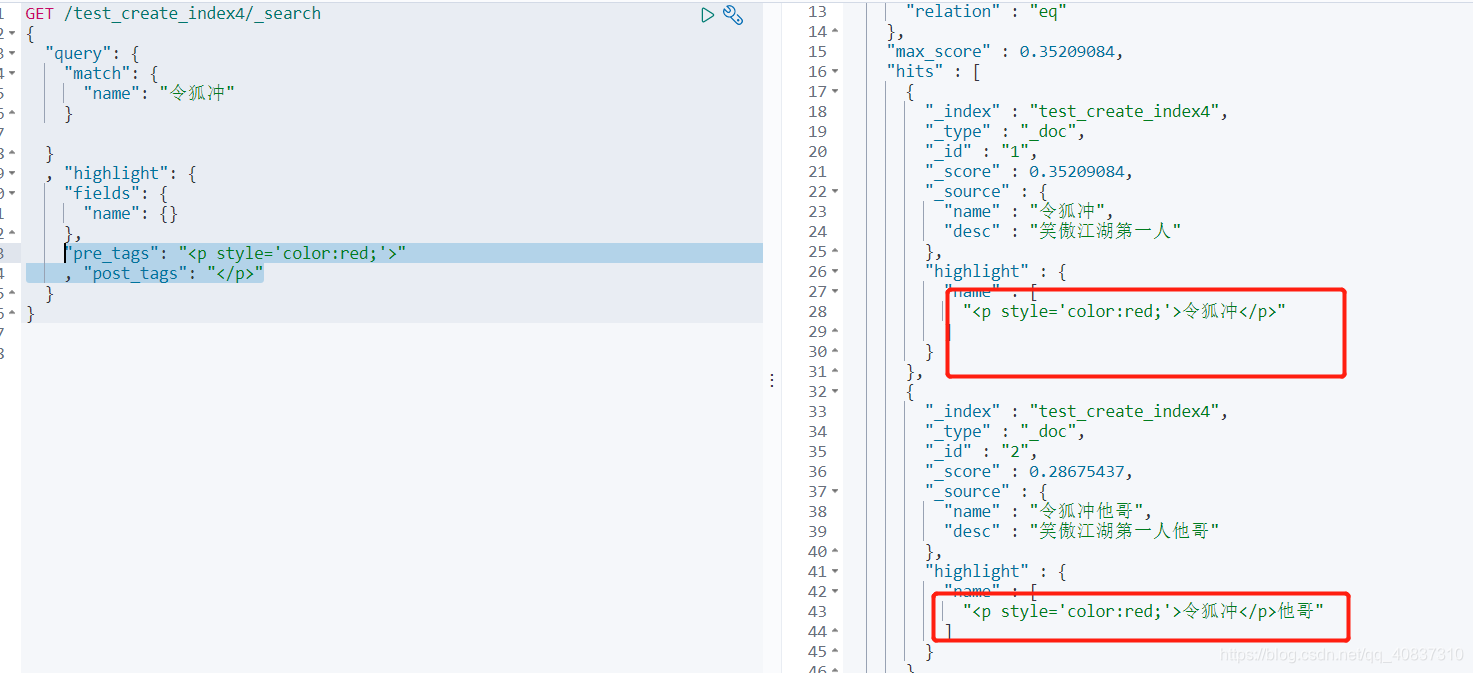Run the request with the green play icon

coord(707,15)
